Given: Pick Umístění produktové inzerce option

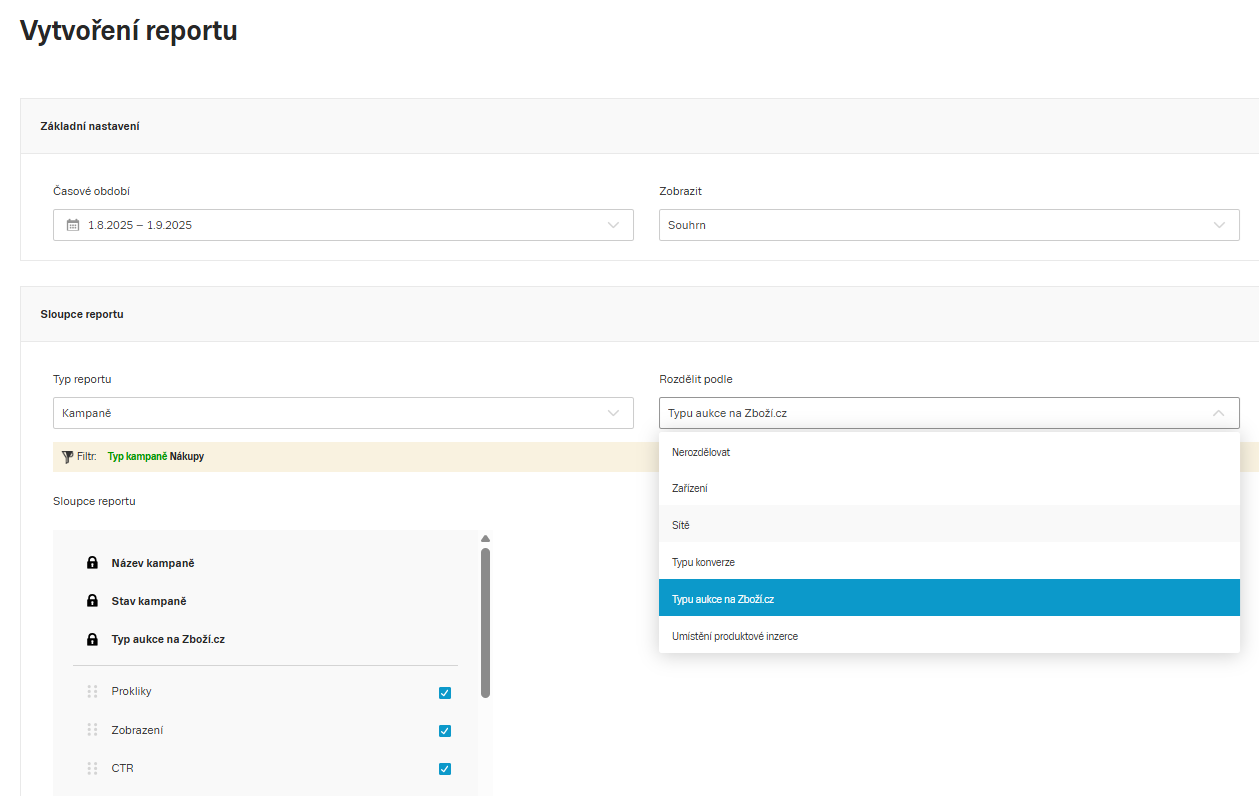Looking at the screenshot, I should click(735, 636).
